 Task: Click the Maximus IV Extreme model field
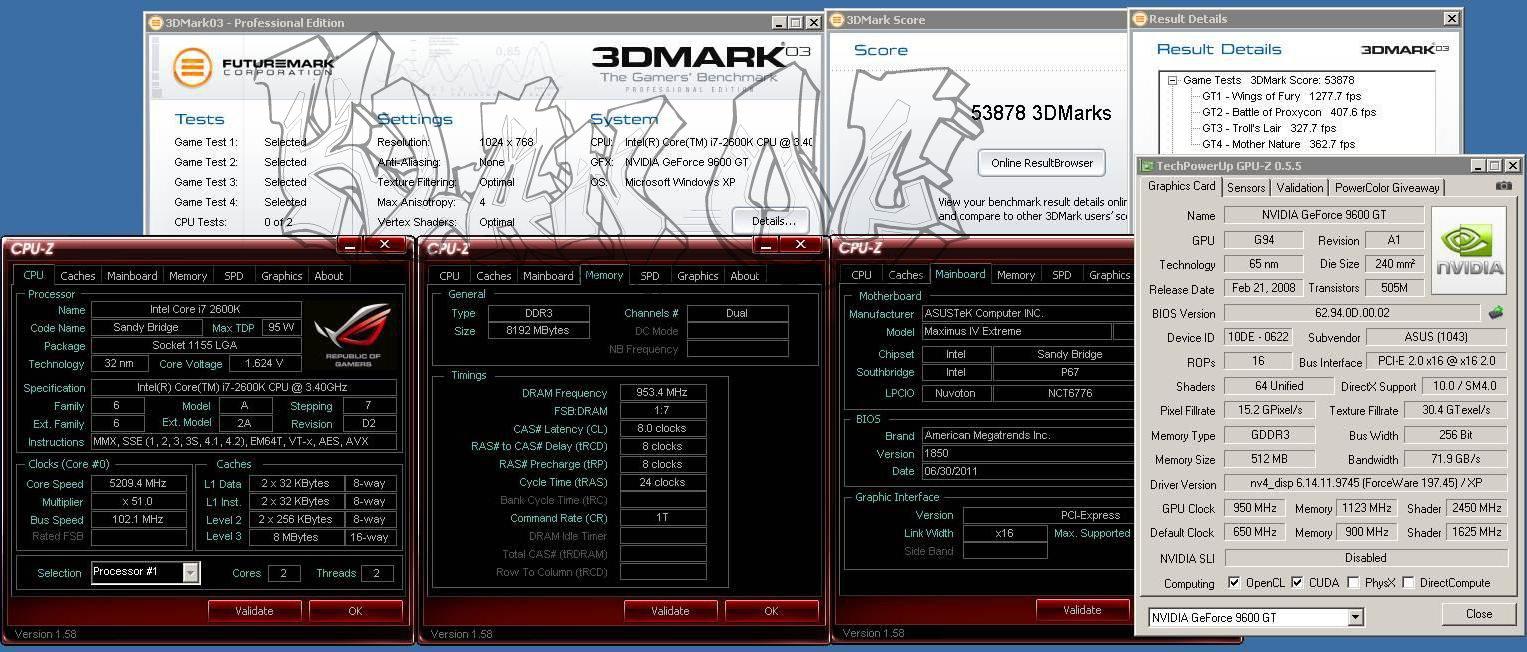1016,332
